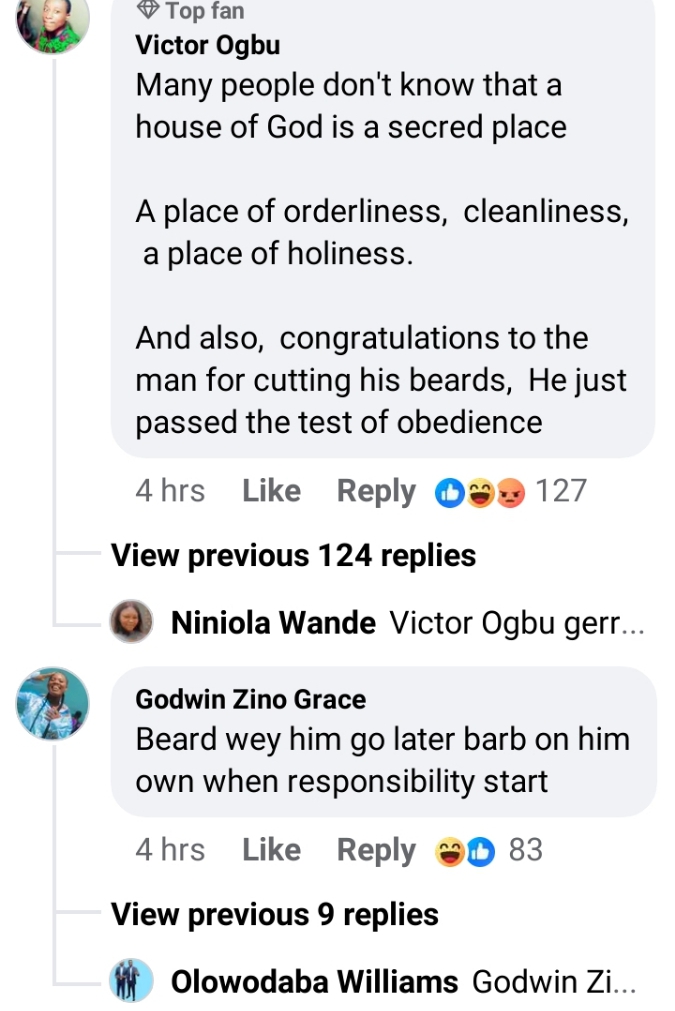The width and height of the screenshot is (675, 1011).
Task: Expand View previous 124 replies
Action: pyautogui.click(x=293, y=555)
